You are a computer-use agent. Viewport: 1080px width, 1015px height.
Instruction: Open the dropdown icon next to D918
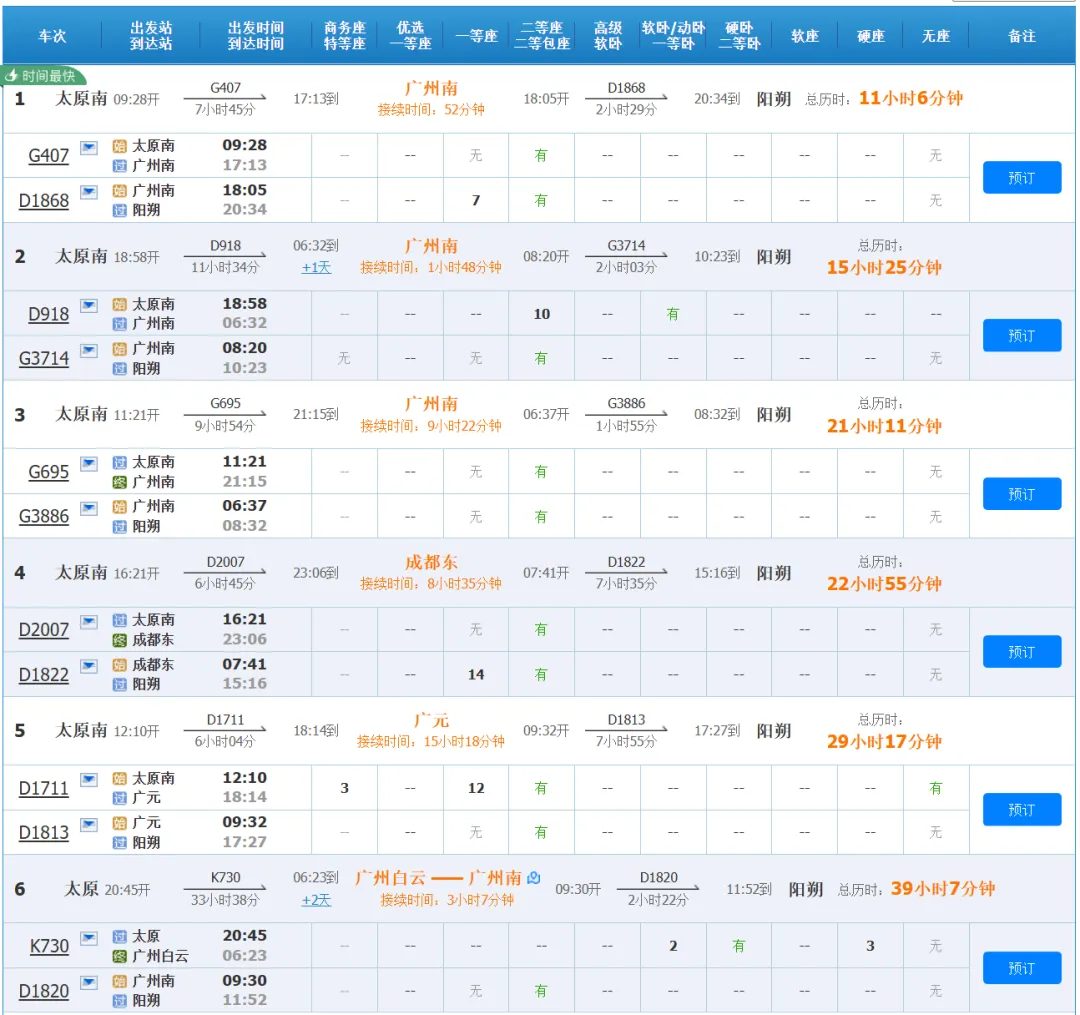[x=89, y=306]
